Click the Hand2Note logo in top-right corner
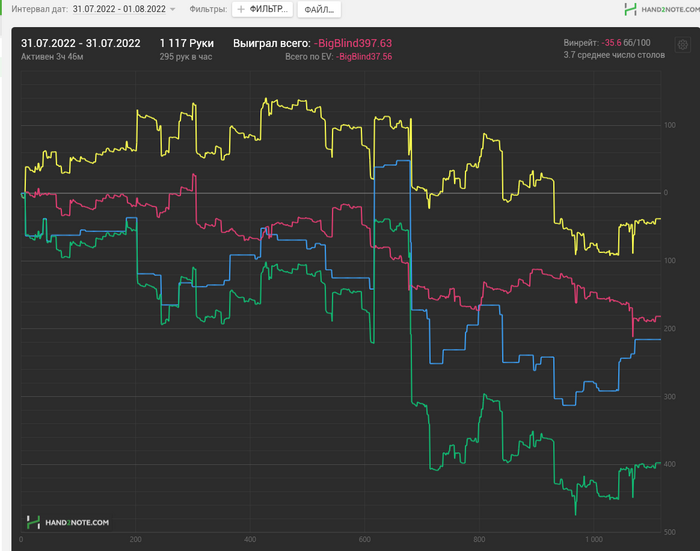This screenshot has height=551, width=700. (662, 9)
